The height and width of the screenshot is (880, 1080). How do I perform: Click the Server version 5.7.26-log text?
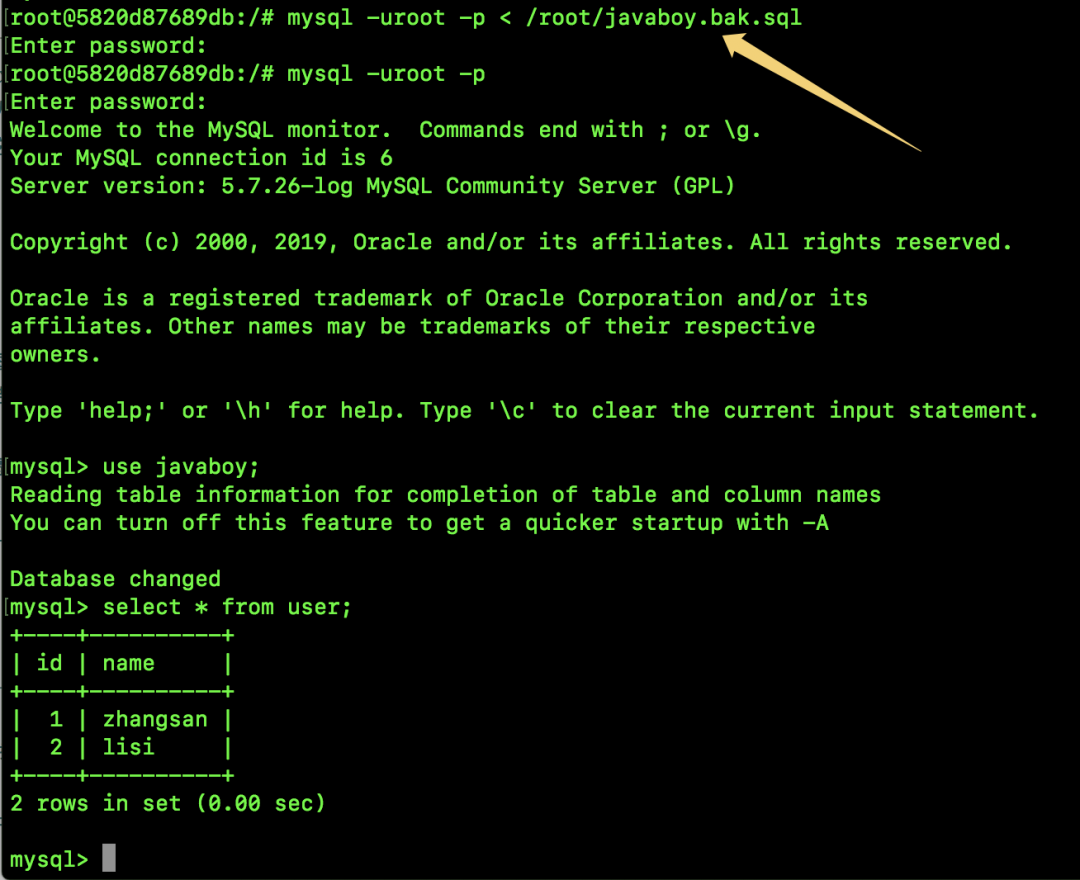tap(373, 186)
